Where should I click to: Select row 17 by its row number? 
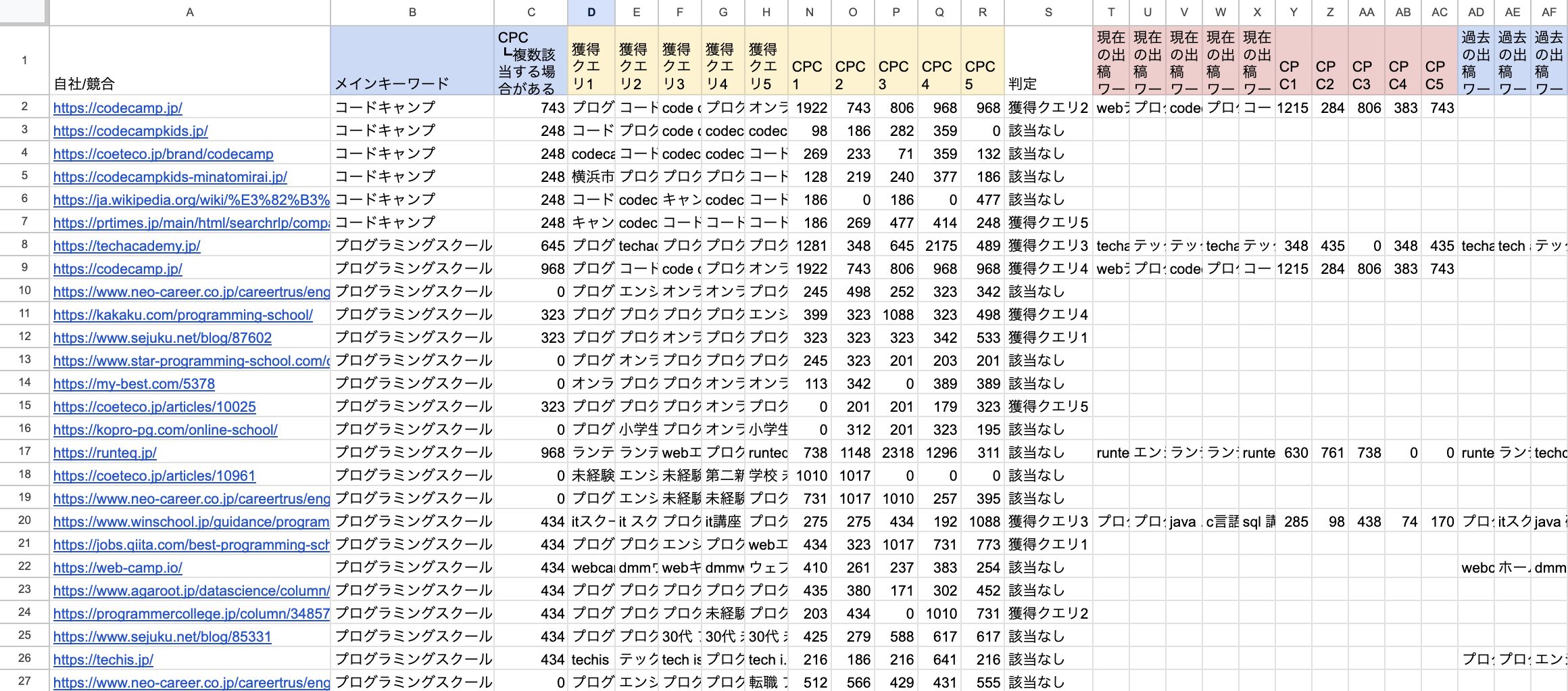point(24,452)
